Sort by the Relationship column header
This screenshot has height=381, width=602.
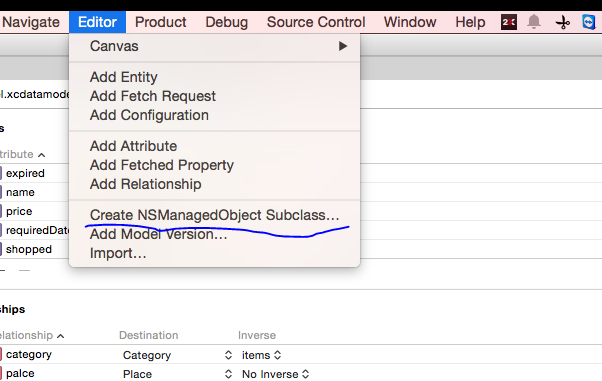pyautogui.click(x=31, y=335)
